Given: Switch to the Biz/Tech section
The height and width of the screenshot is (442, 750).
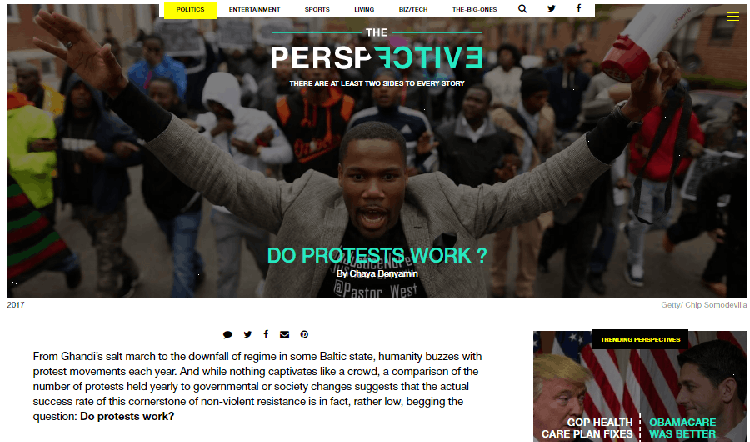Looking at the screenshot, I should point(413,10).
